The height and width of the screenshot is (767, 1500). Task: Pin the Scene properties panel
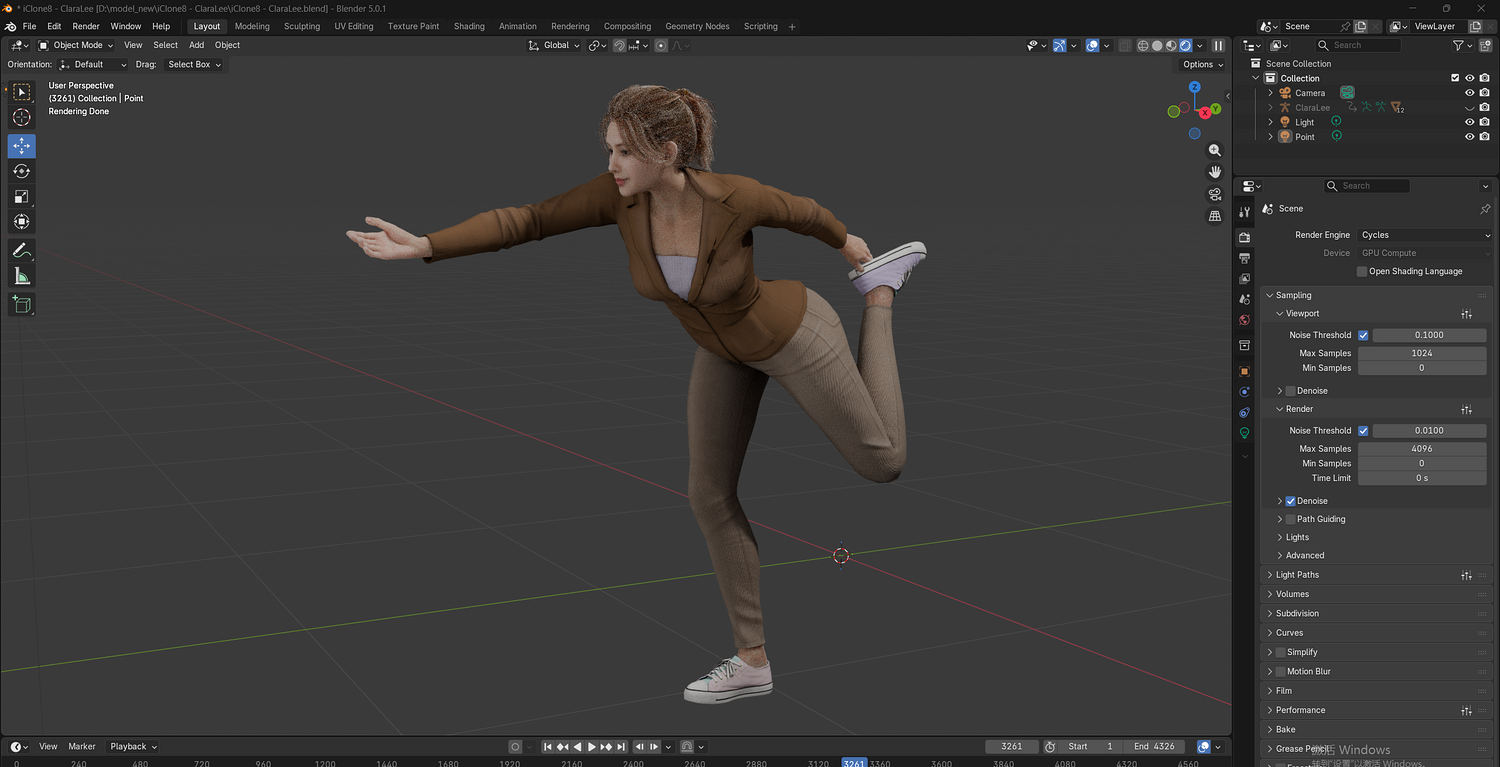tap(1484, 209)
